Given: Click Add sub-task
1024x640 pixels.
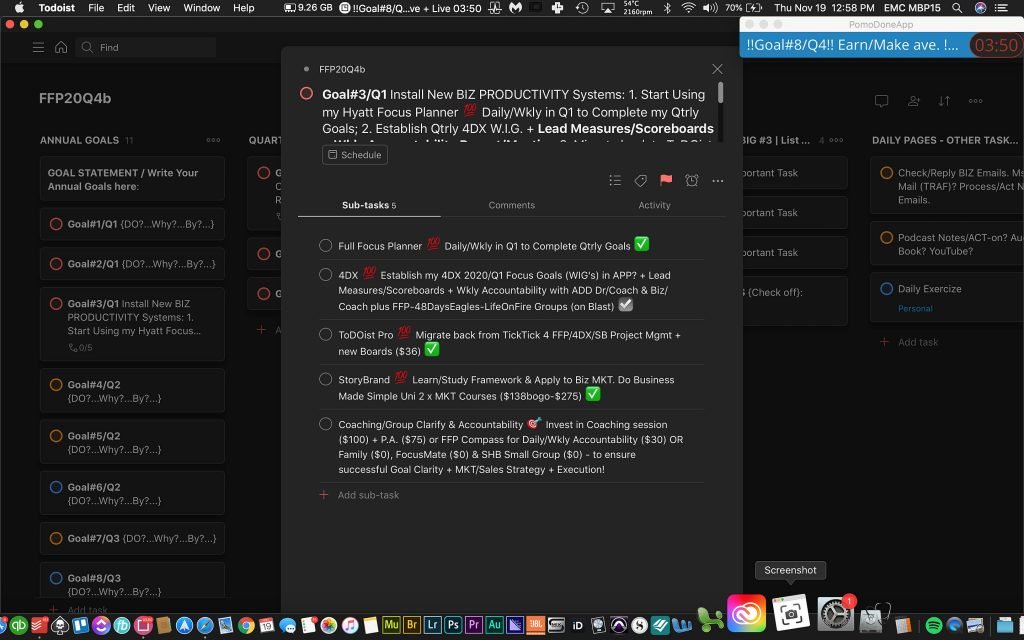Looking at the screenshot, I should point(360,494).
